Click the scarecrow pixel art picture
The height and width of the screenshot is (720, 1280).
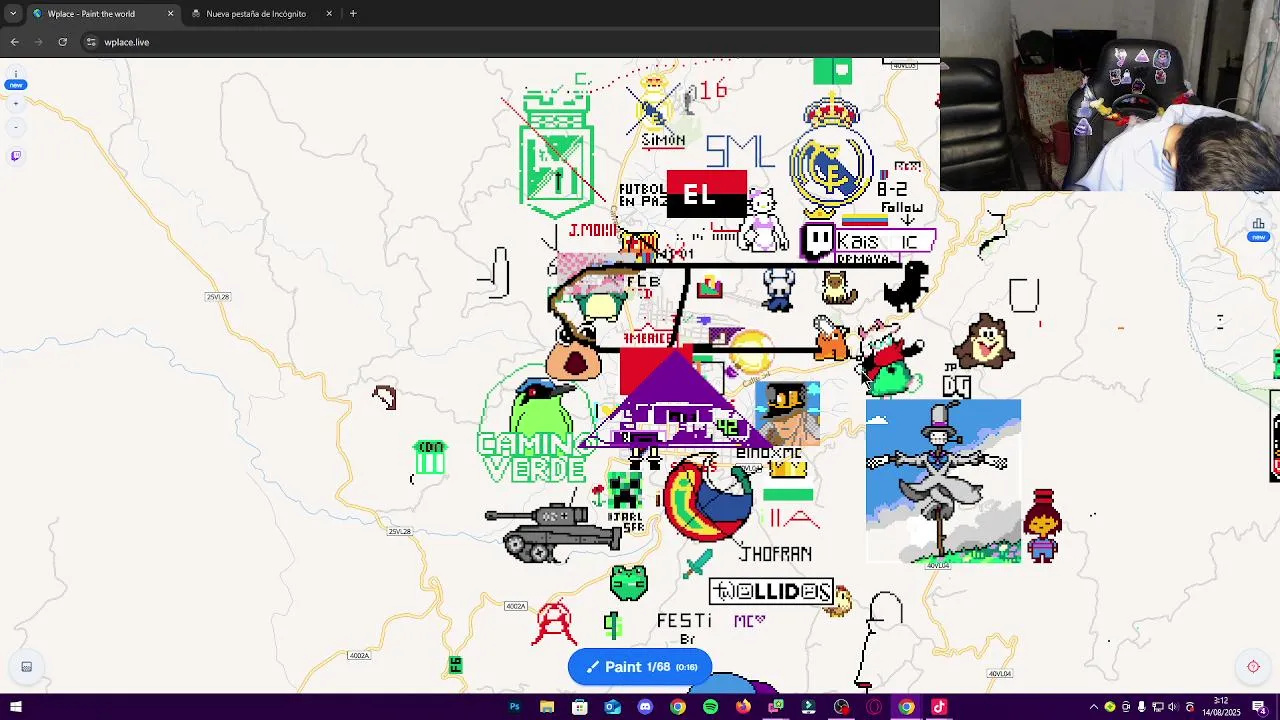[x=943, y=481]
